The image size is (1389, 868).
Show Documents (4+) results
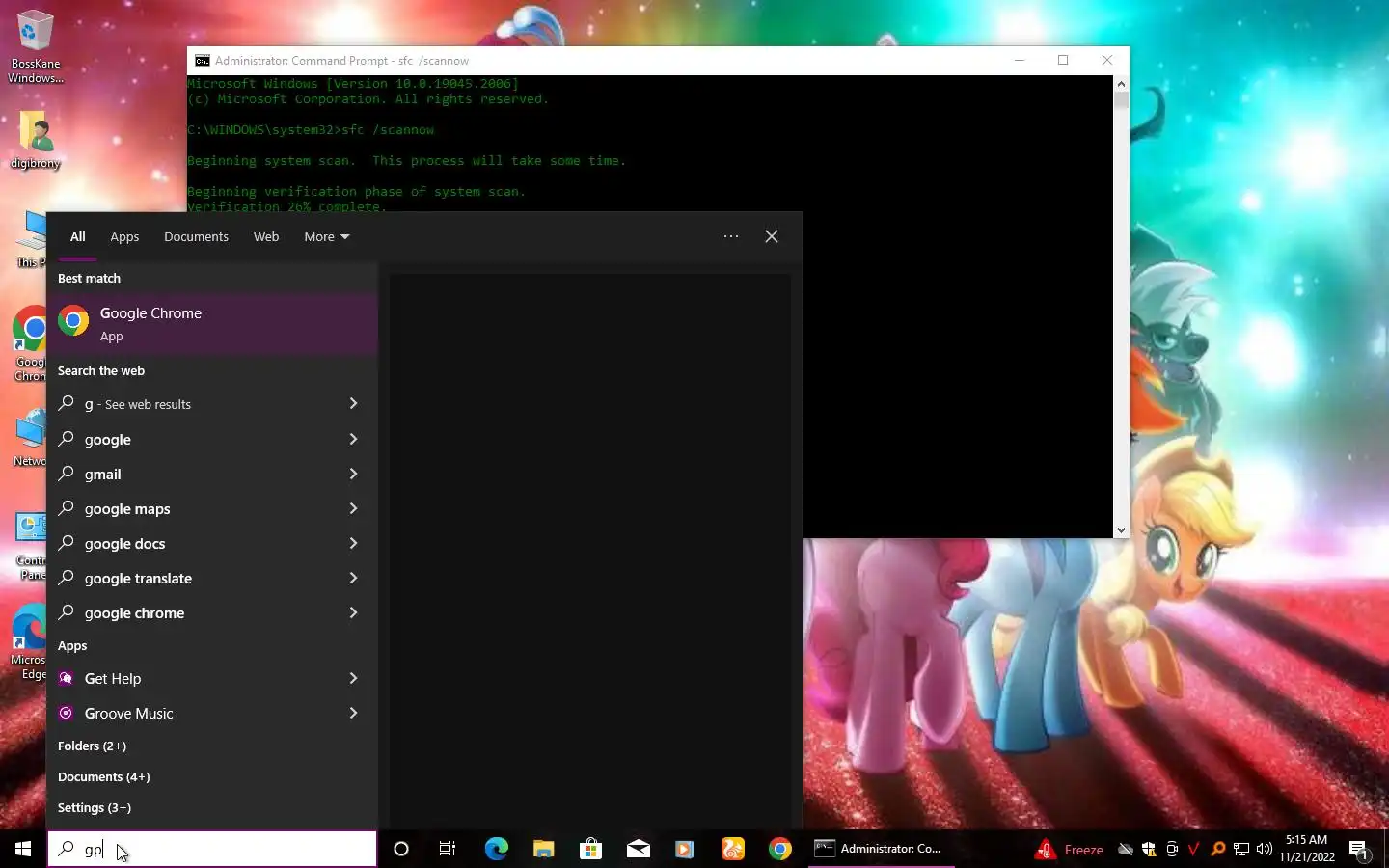[x=103, y=776]
